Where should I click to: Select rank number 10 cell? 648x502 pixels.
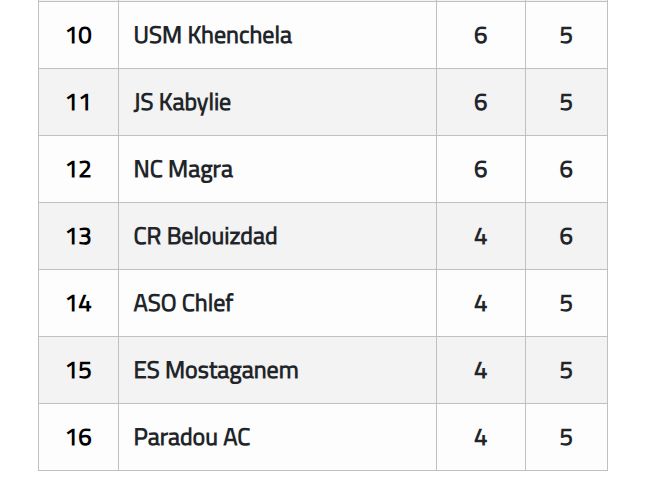pyautogui.click(x=79, y=35)
